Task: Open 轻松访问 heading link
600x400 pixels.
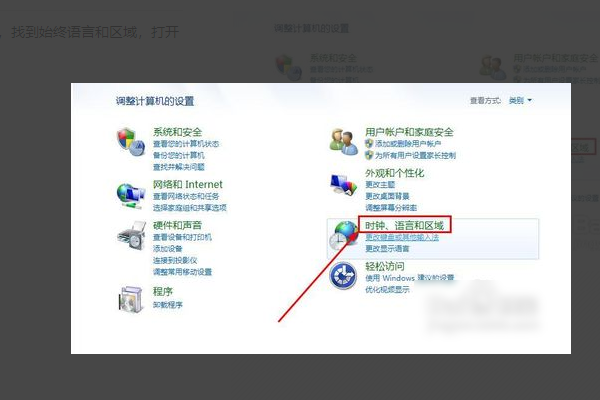Action: point(385,266)
